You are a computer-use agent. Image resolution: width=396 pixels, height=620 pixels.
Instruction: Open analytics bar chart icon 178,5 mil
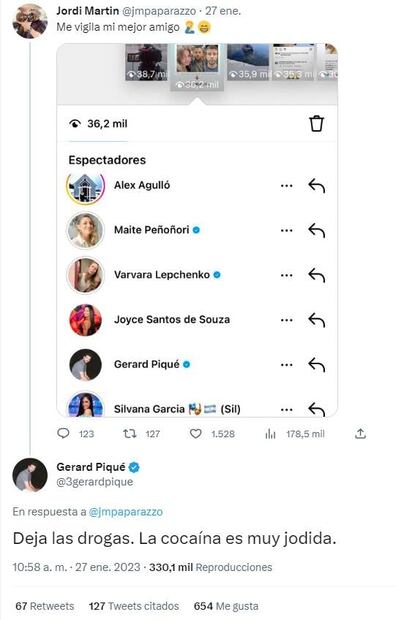pos(271,434)
